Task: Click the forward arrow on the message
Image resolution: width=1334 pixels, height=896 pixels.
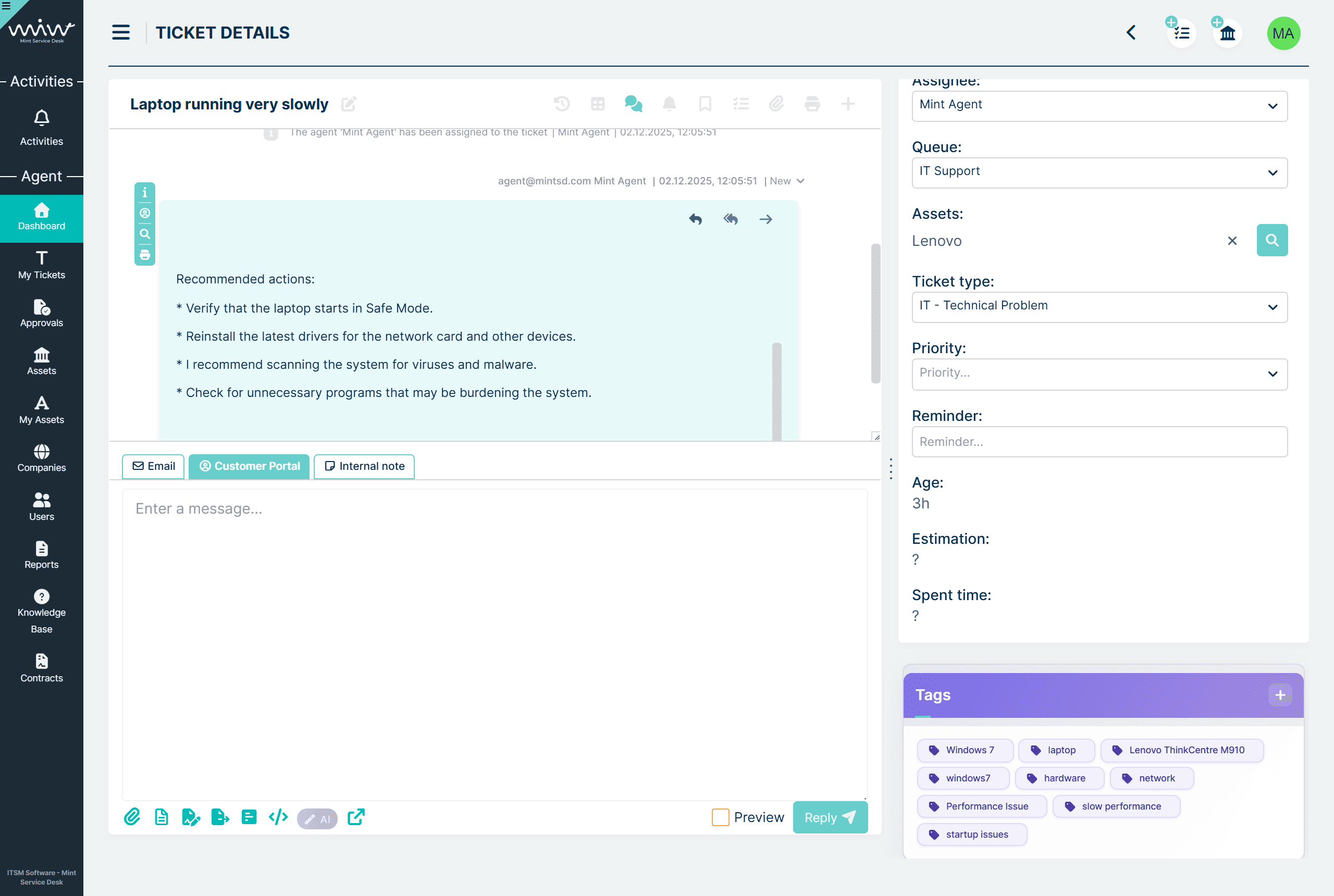Action: (x=765, y=219)
